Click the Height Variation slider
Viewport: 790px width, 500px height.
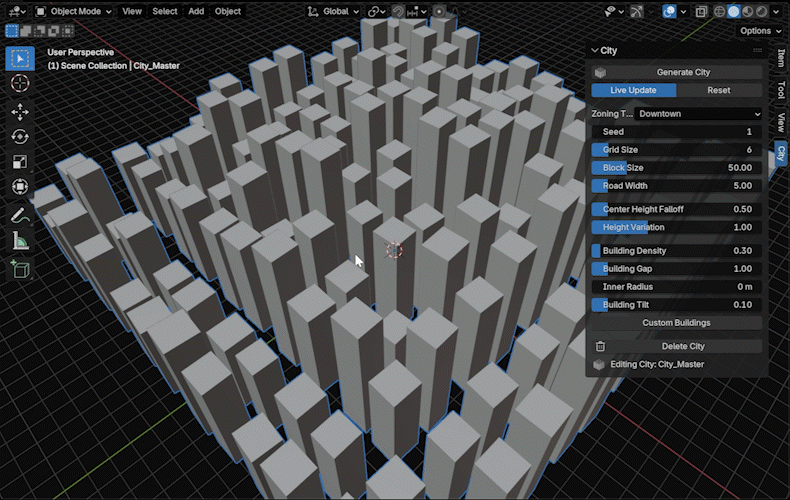click(x=677, y=227)
